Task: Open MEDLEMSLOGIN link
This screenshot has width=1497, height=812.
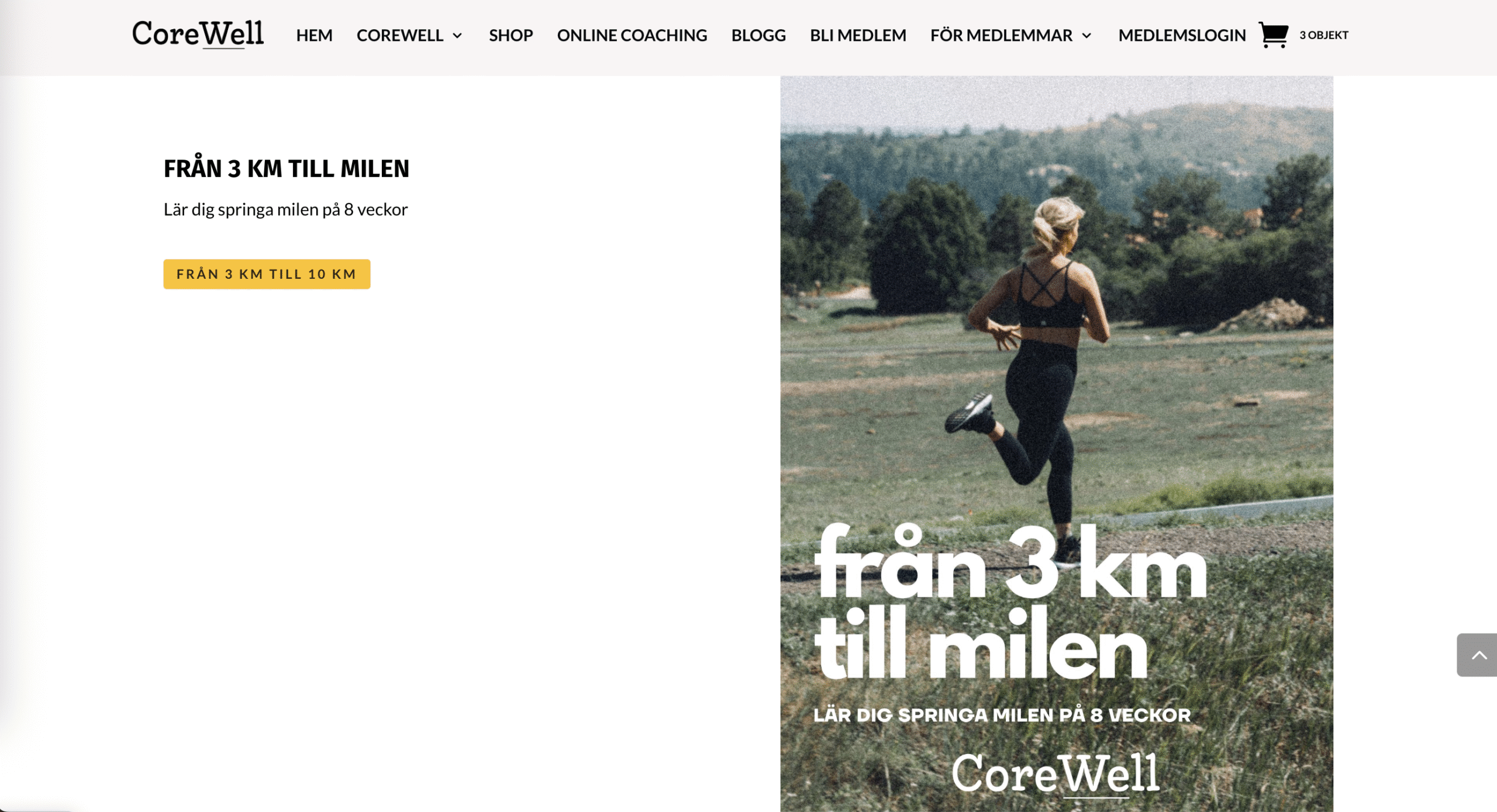Action: [x=1182, y=35]
